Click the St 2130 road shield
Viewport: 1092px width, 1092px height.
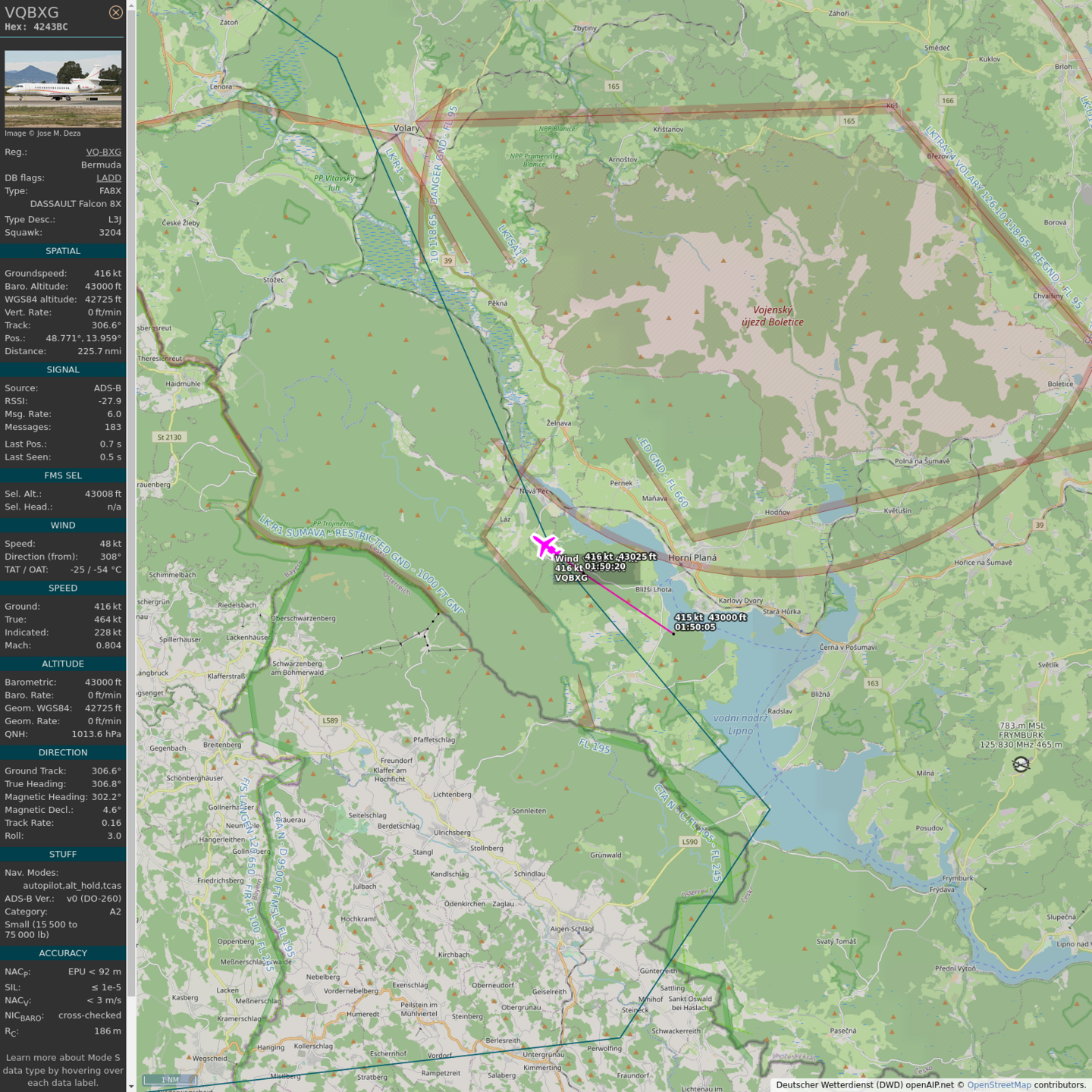point(169,437)
